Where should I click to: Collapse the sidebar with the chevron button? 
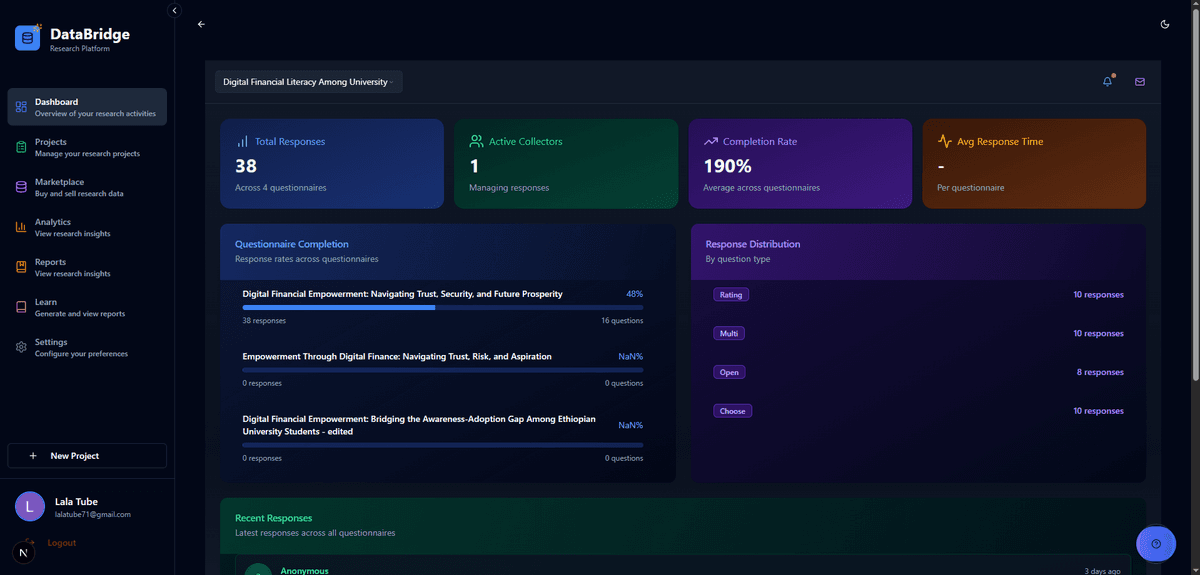tap(174, 10)
